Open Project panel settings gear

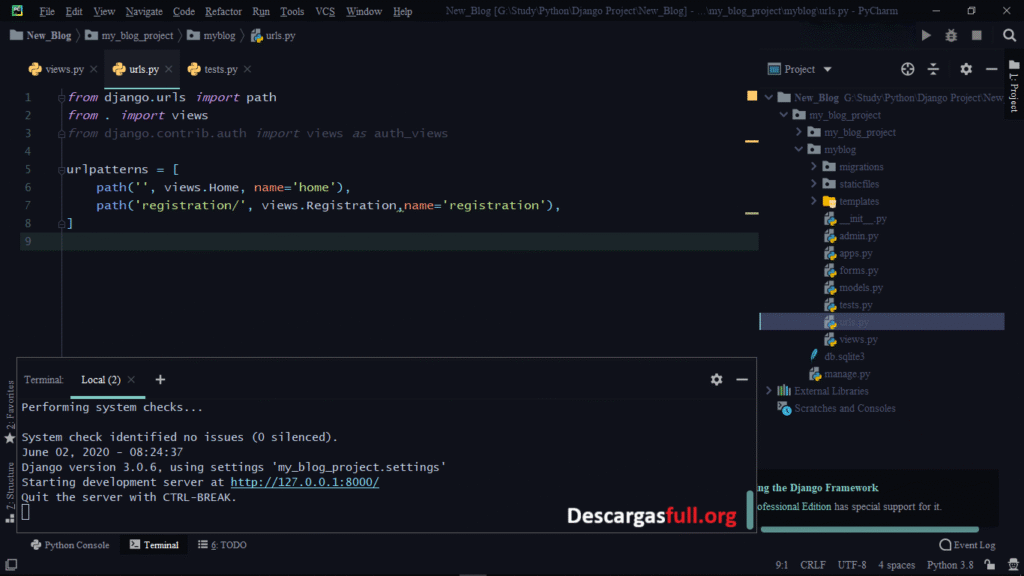coord(966,69)
